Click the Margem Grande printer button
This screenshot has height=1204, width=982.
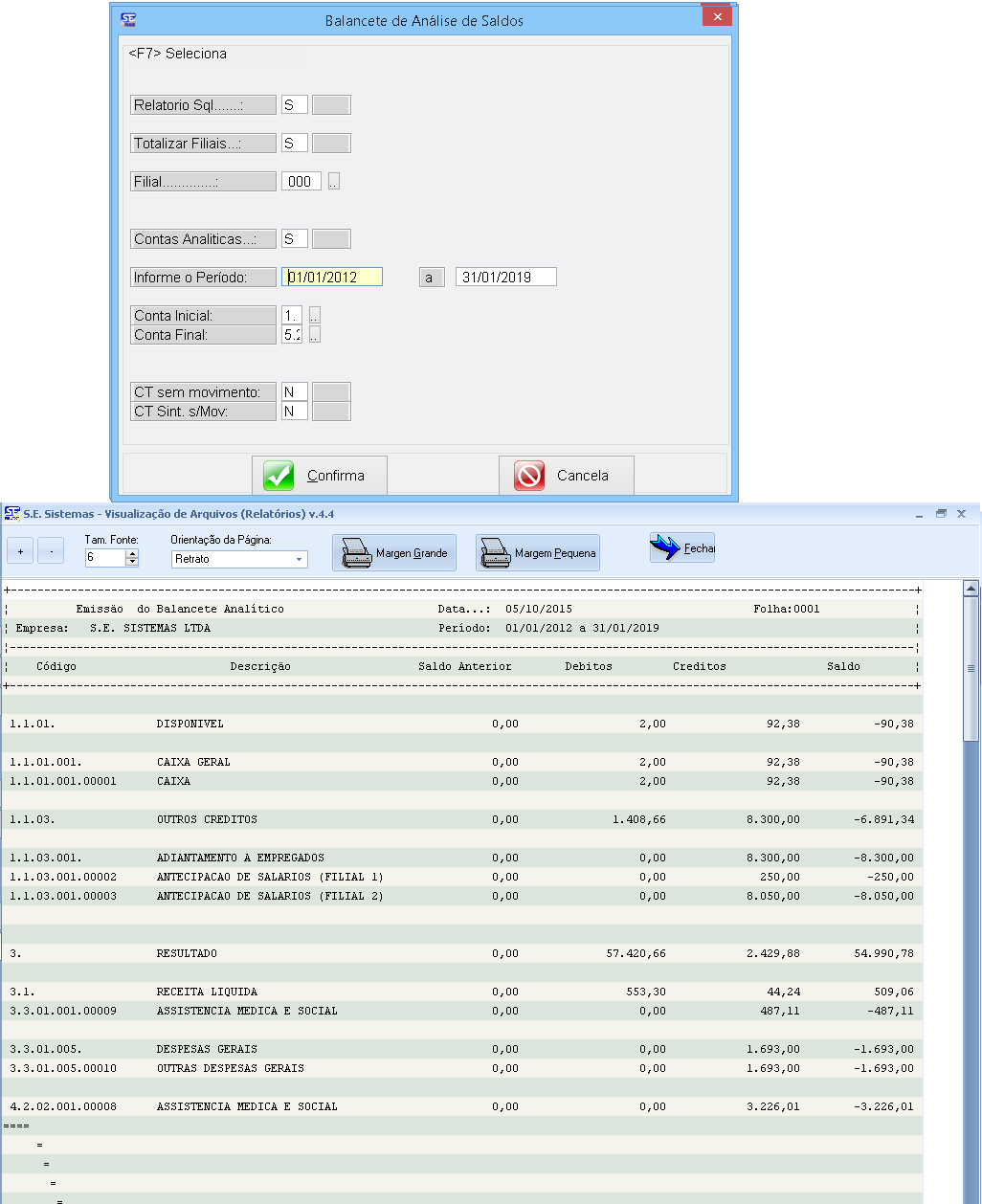[394, 553]
